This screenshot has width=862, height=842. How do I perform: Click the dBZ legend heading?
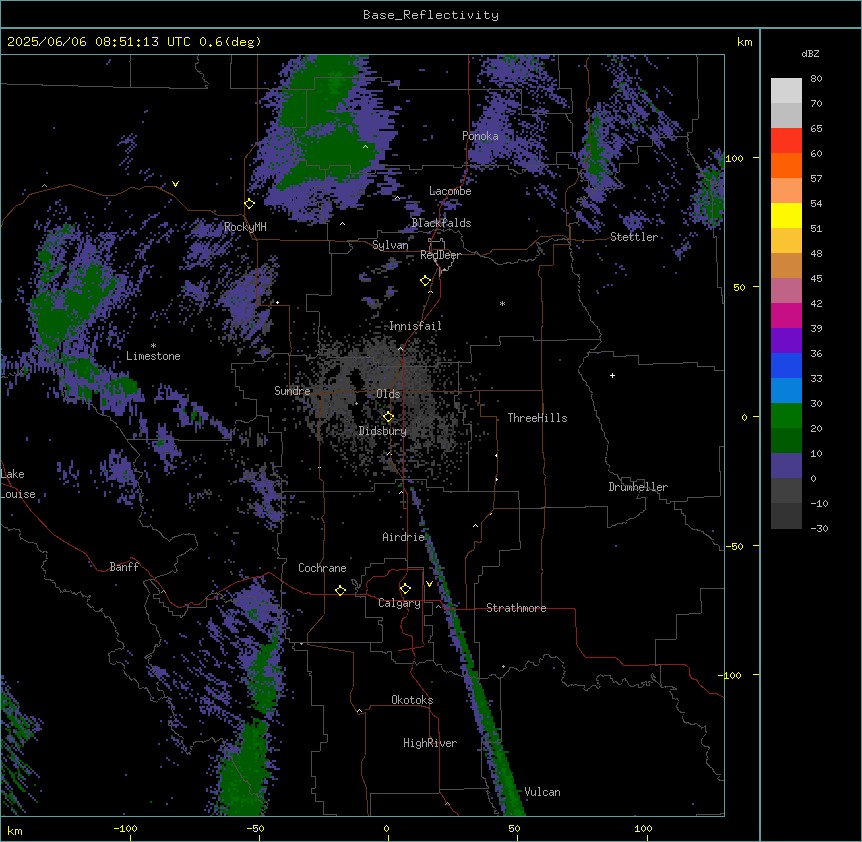click(x=810, y=54)
